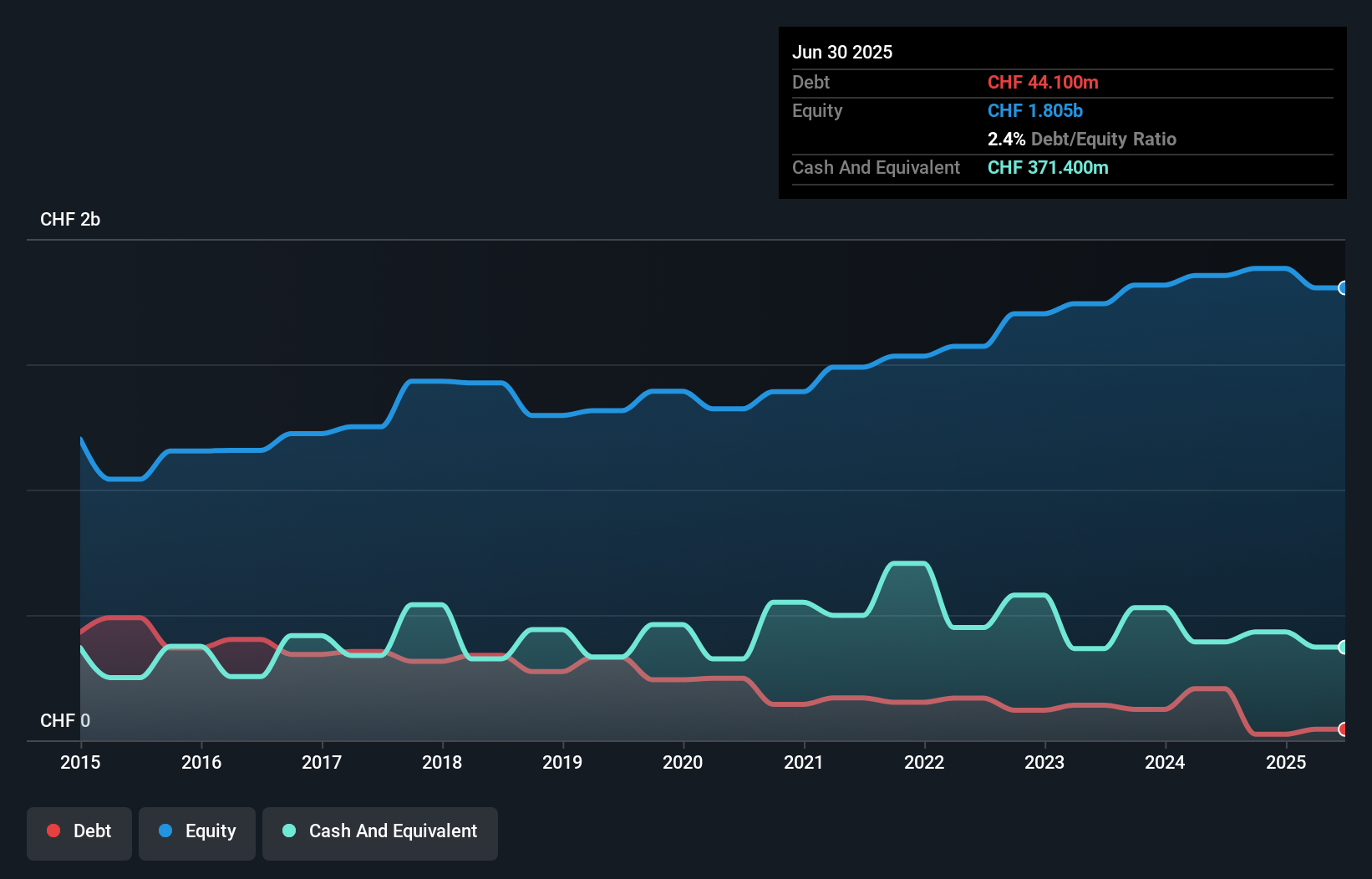Toggle the Debt series visibility
The height and width of the screenshot is (879, 1372).
click(79, 833)
